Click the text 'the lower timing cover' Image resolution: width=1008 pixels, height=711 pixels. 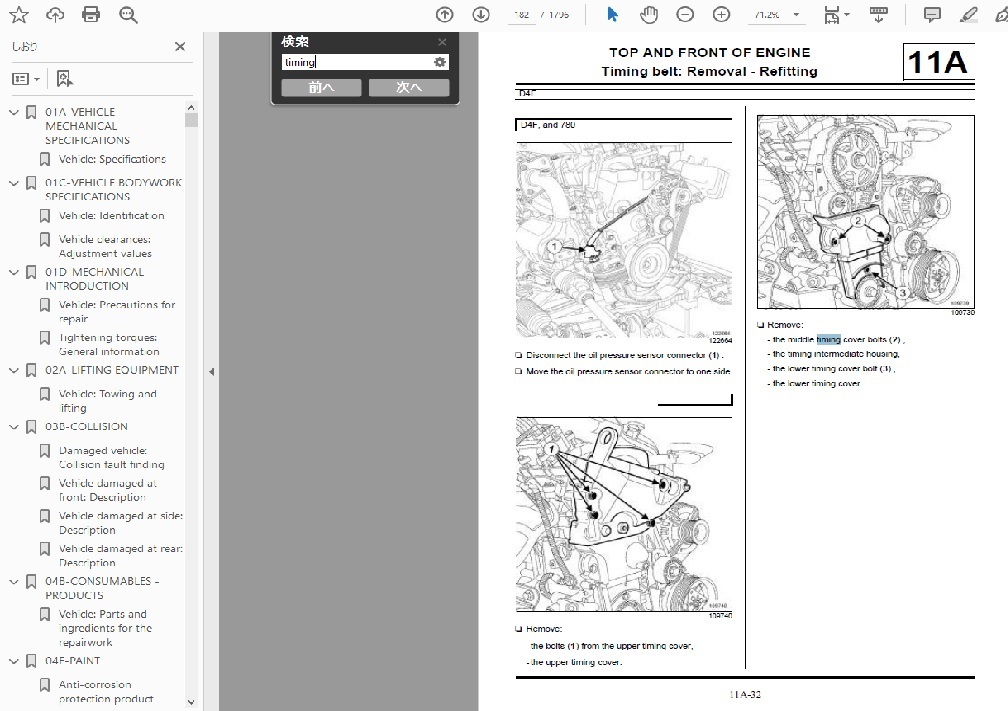pyautogui.click(x=816, y=384)
